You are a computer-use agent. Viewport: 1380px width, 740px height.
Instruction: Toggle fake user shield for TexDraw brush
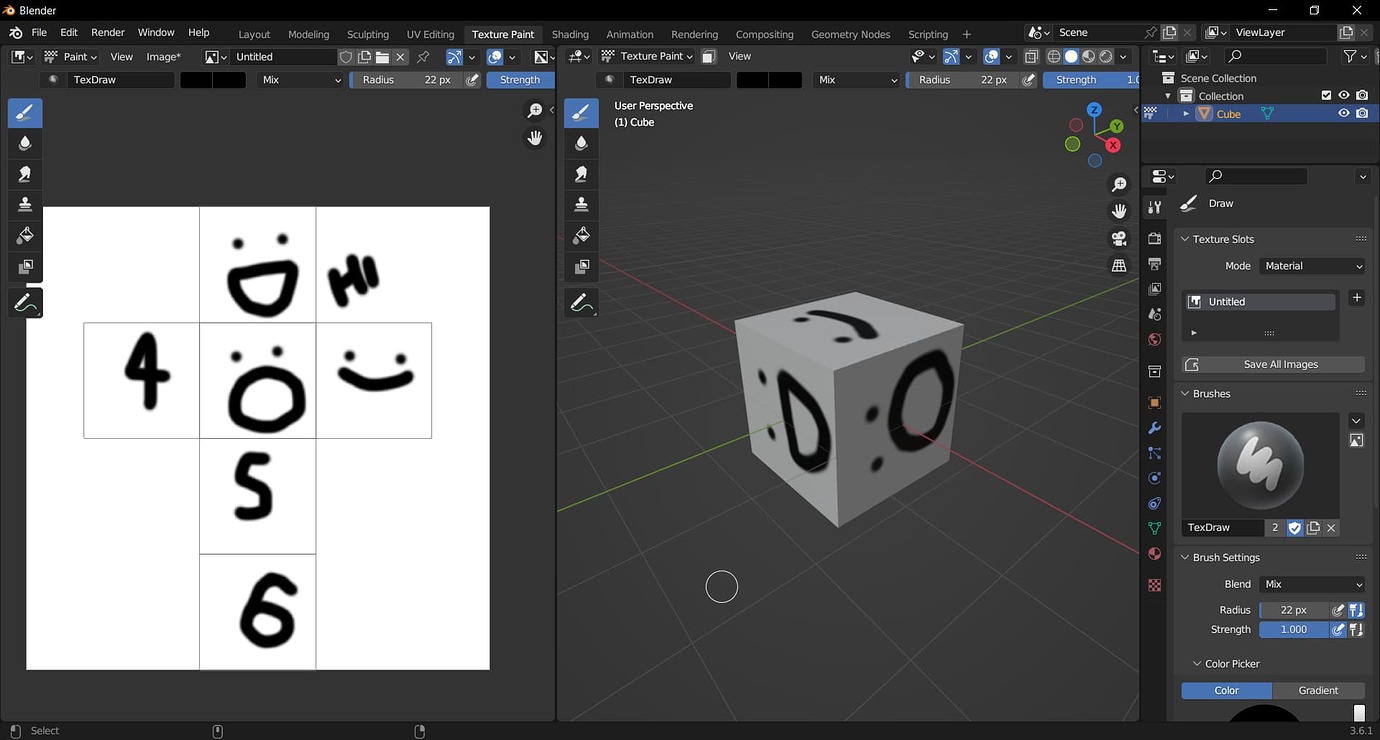point(1295,528)
